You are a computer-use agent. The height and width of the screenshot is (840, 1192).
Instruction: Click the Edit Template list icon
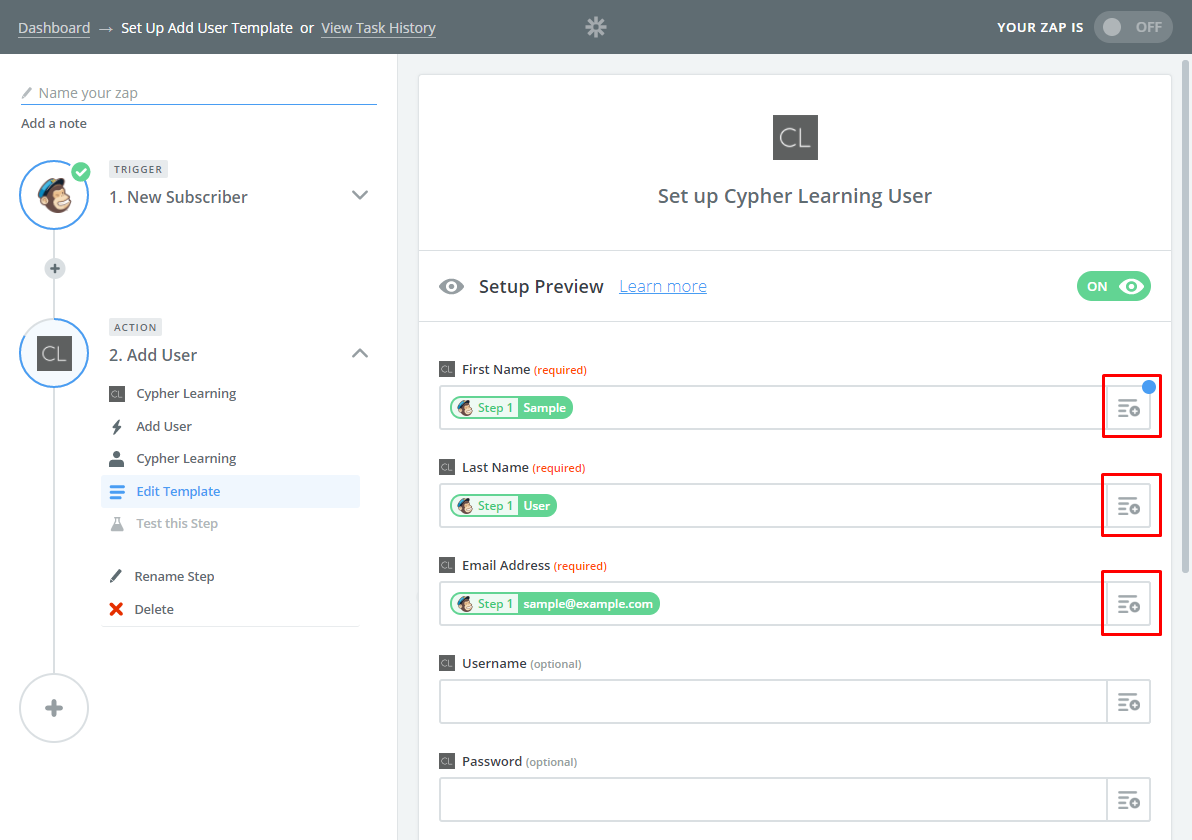click(x=117, y=492)
